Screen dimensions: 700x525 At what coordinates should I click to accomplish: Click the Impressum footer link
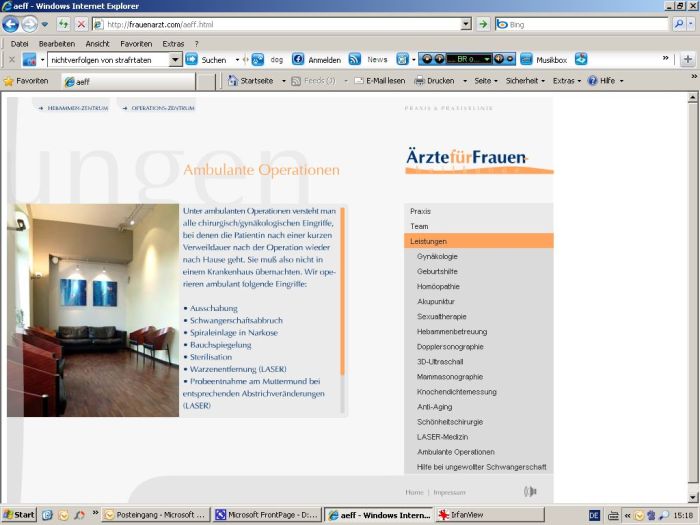[449, 492]
